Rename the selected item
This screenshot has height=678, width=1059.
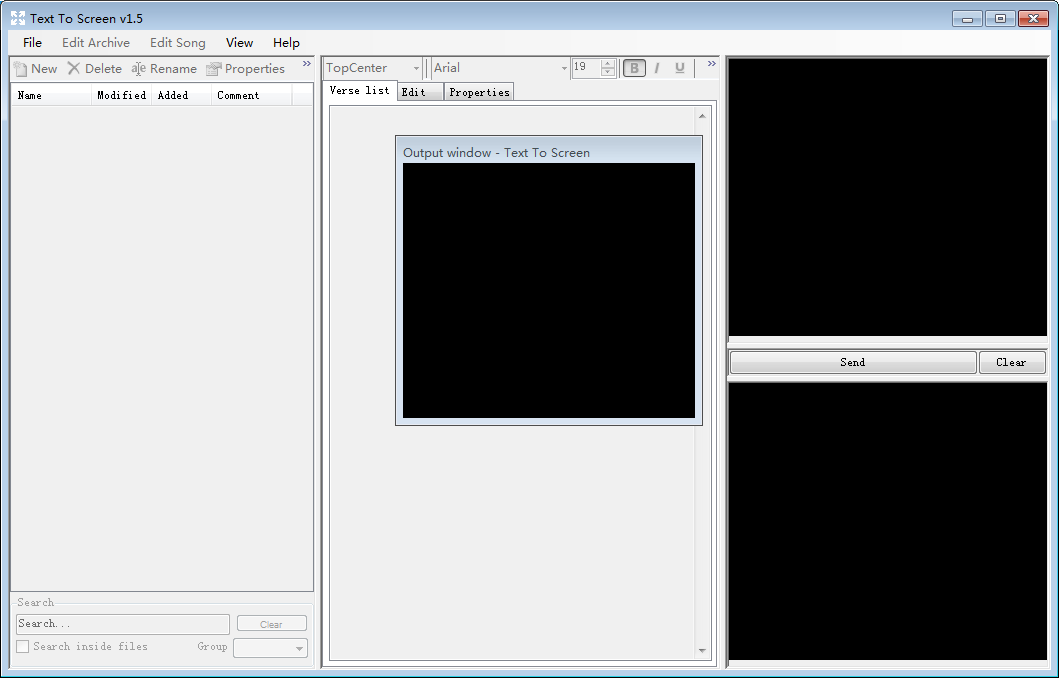click(x=164, y=69)
